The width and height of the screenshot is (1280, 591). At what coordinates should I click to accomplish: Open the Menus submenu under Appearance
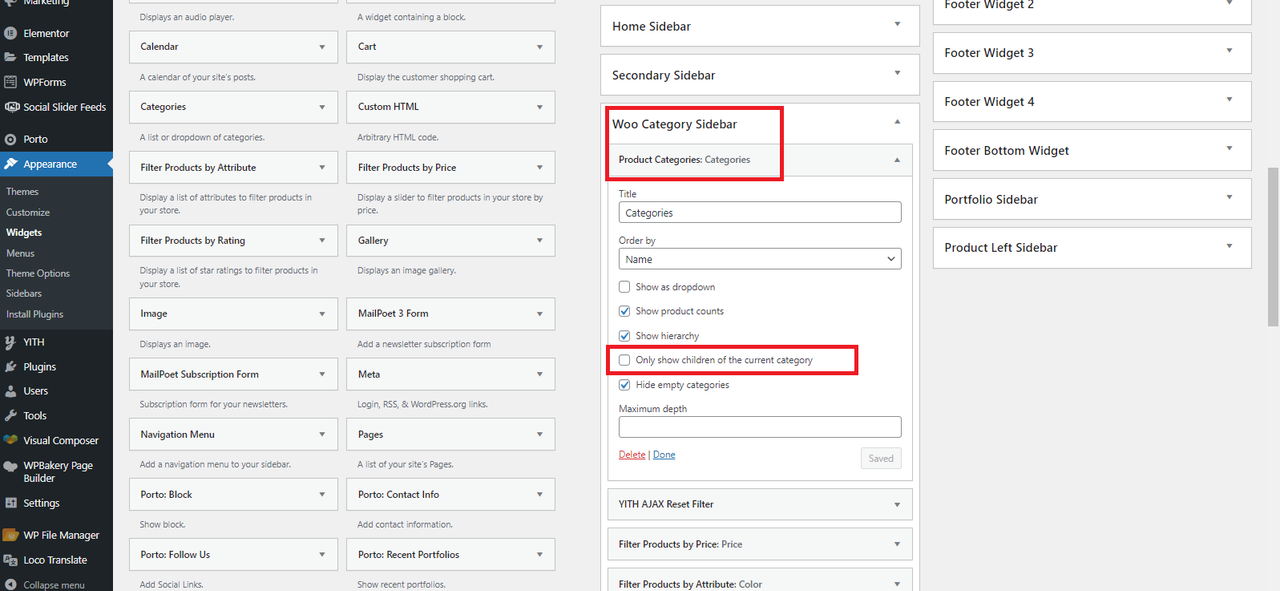pyautogui.click(x=20, y=253)
